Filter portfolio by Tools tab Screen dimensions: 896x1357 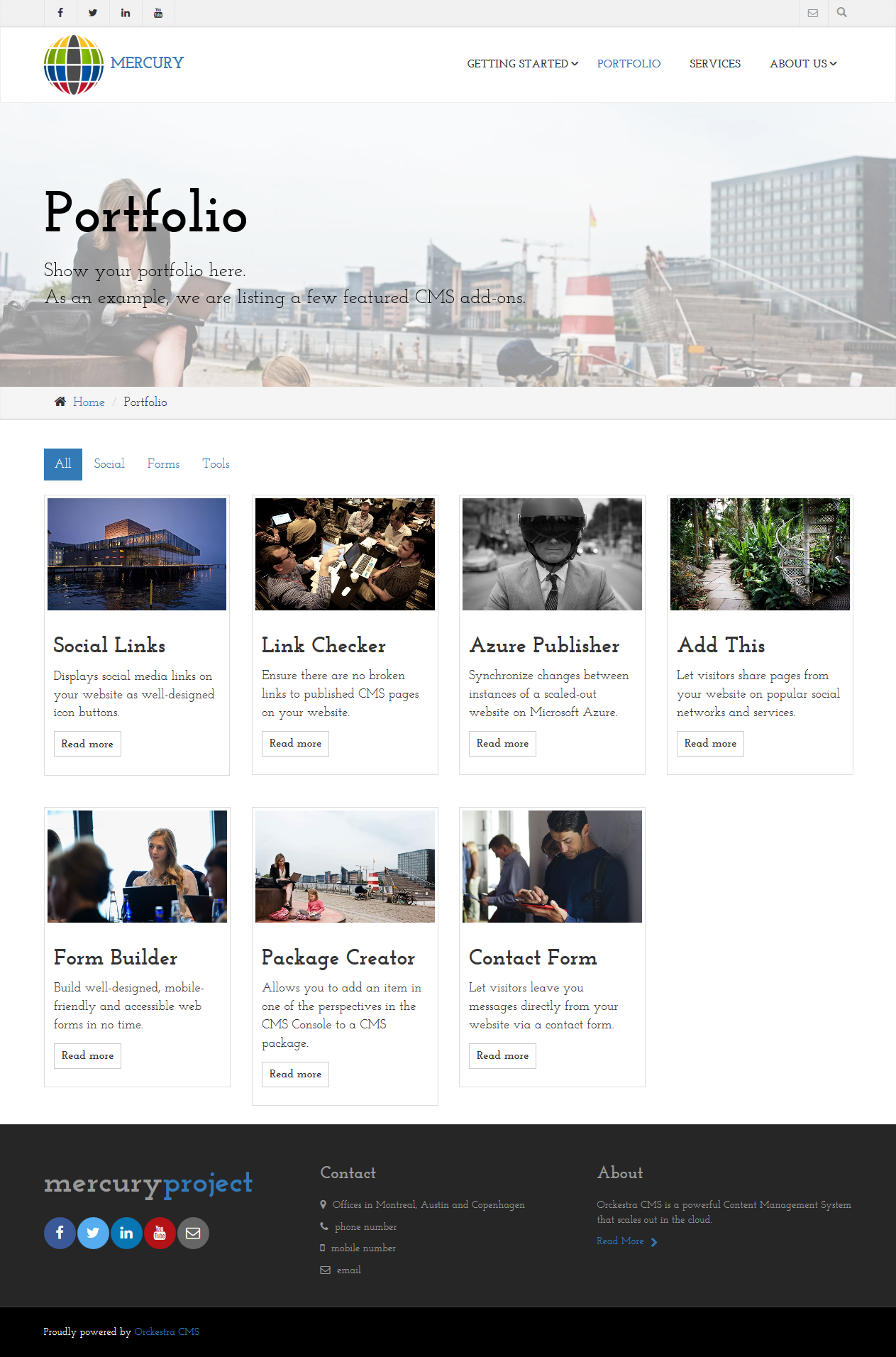click(x=216, y=464)
